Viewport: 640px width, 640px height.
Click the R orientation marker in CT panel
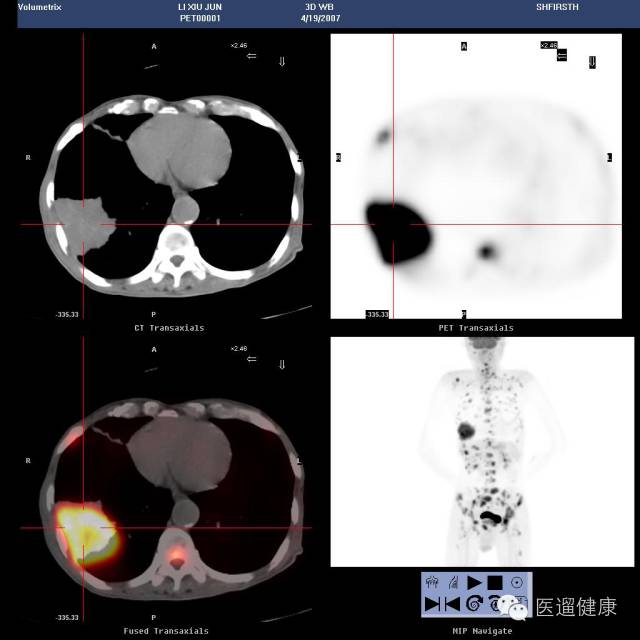tap(28, 158)
